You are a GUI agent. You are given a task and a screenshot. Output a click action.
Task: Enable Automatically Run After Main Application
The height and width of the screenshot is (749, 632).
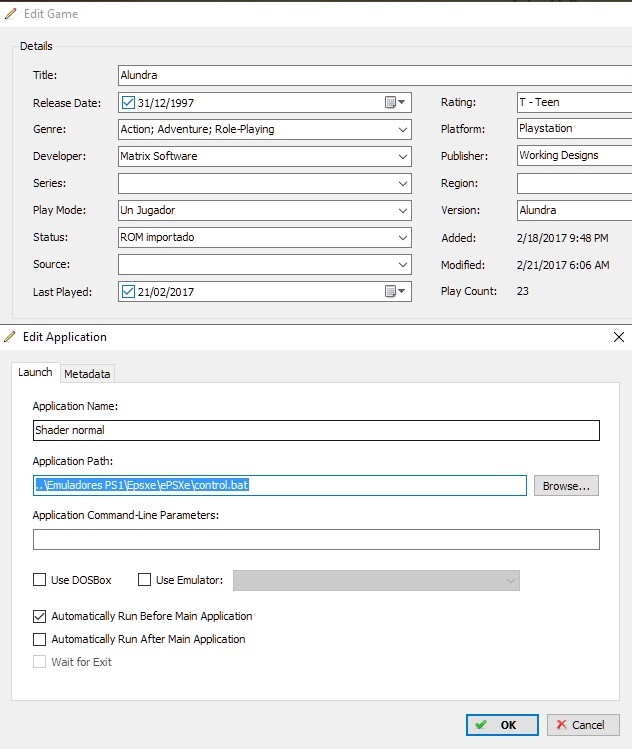[40, 639]
